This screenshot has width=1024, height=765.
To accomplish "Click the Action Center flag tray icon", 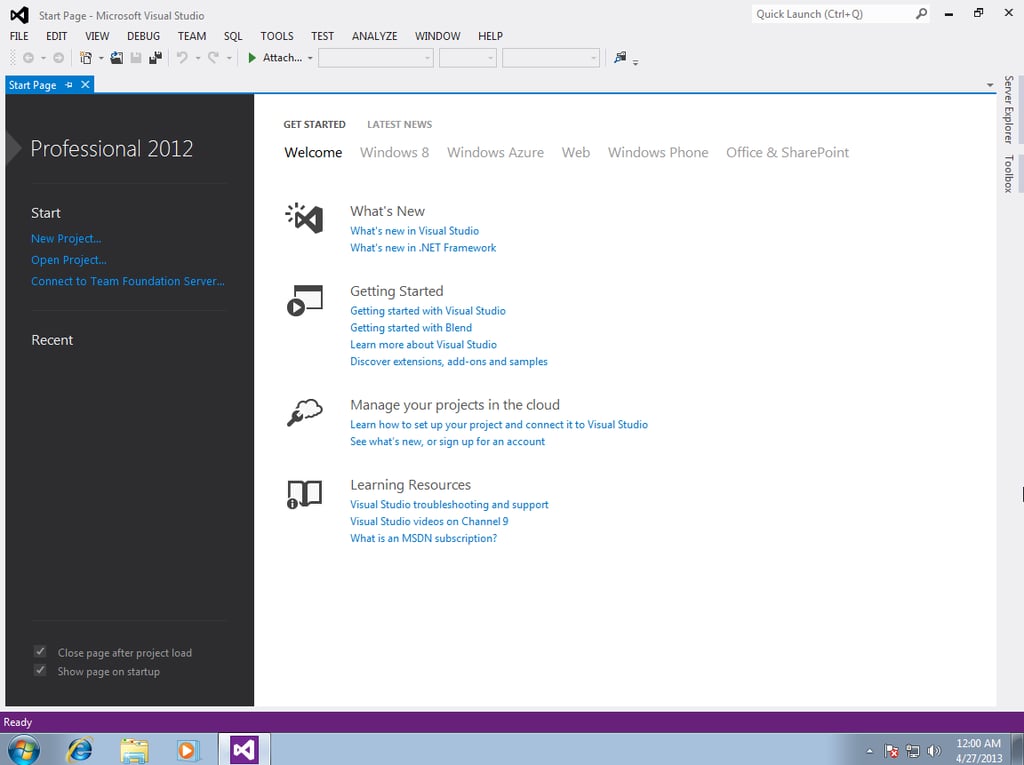I will pos(891,751).
